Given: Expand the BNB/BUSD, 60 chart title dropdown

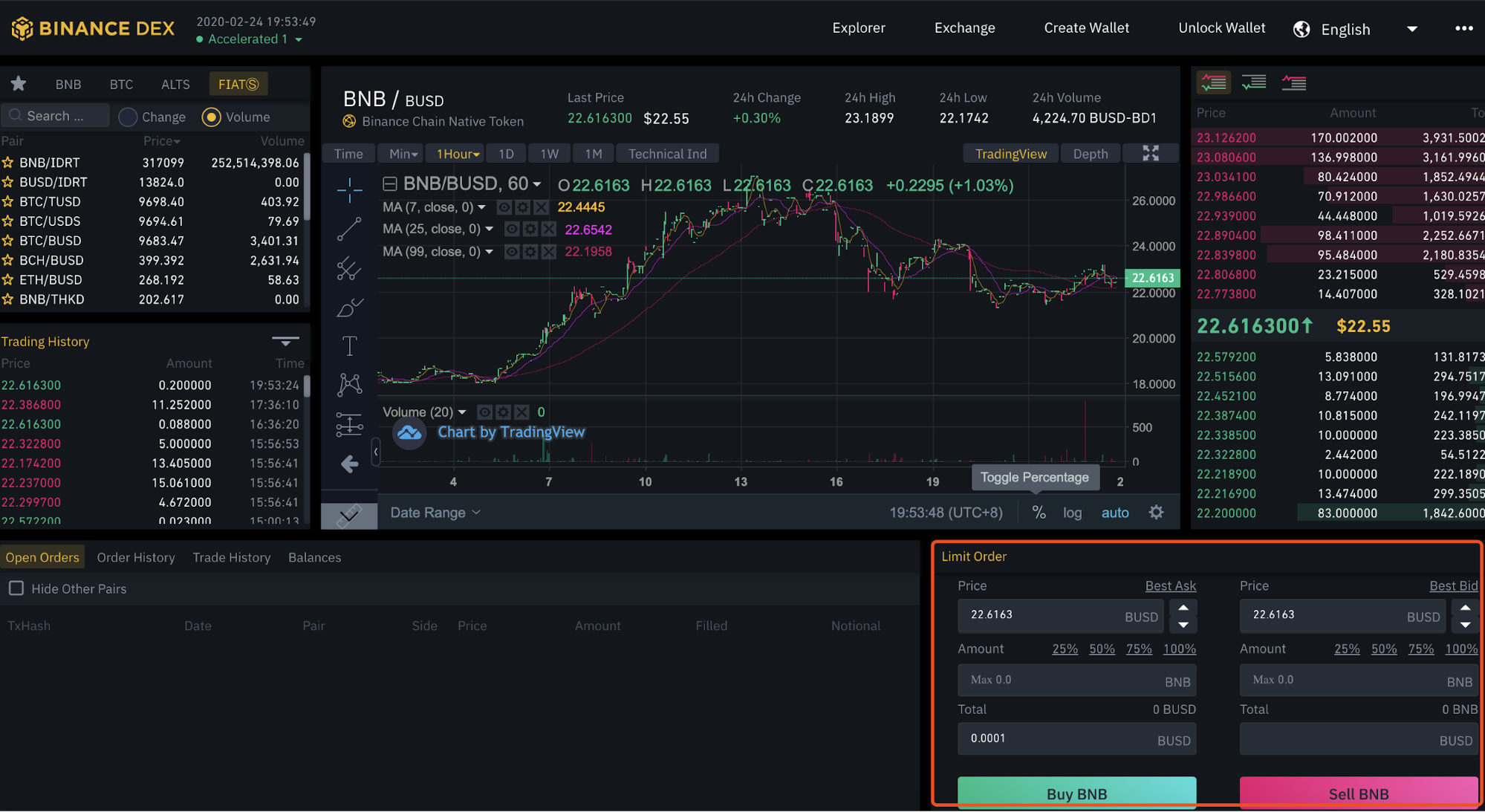Looking at the screenshot, I should pos(537,185).
